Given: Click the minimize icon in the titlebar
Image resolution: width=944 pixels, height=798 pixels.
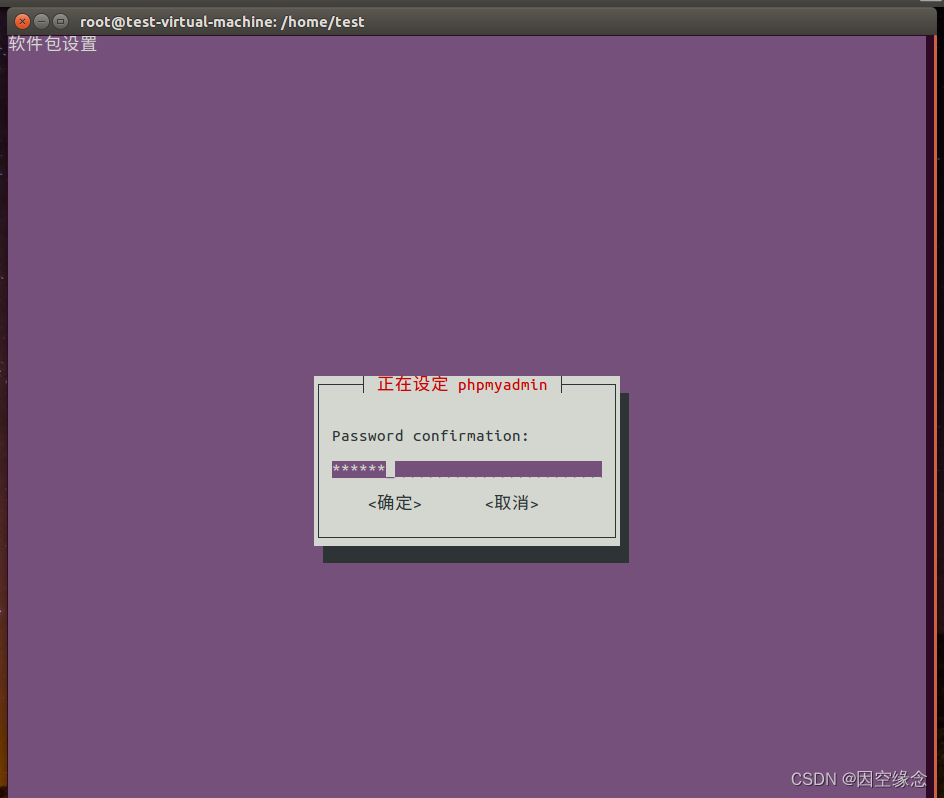Looking at the screenshot, I should pos(41,20).
